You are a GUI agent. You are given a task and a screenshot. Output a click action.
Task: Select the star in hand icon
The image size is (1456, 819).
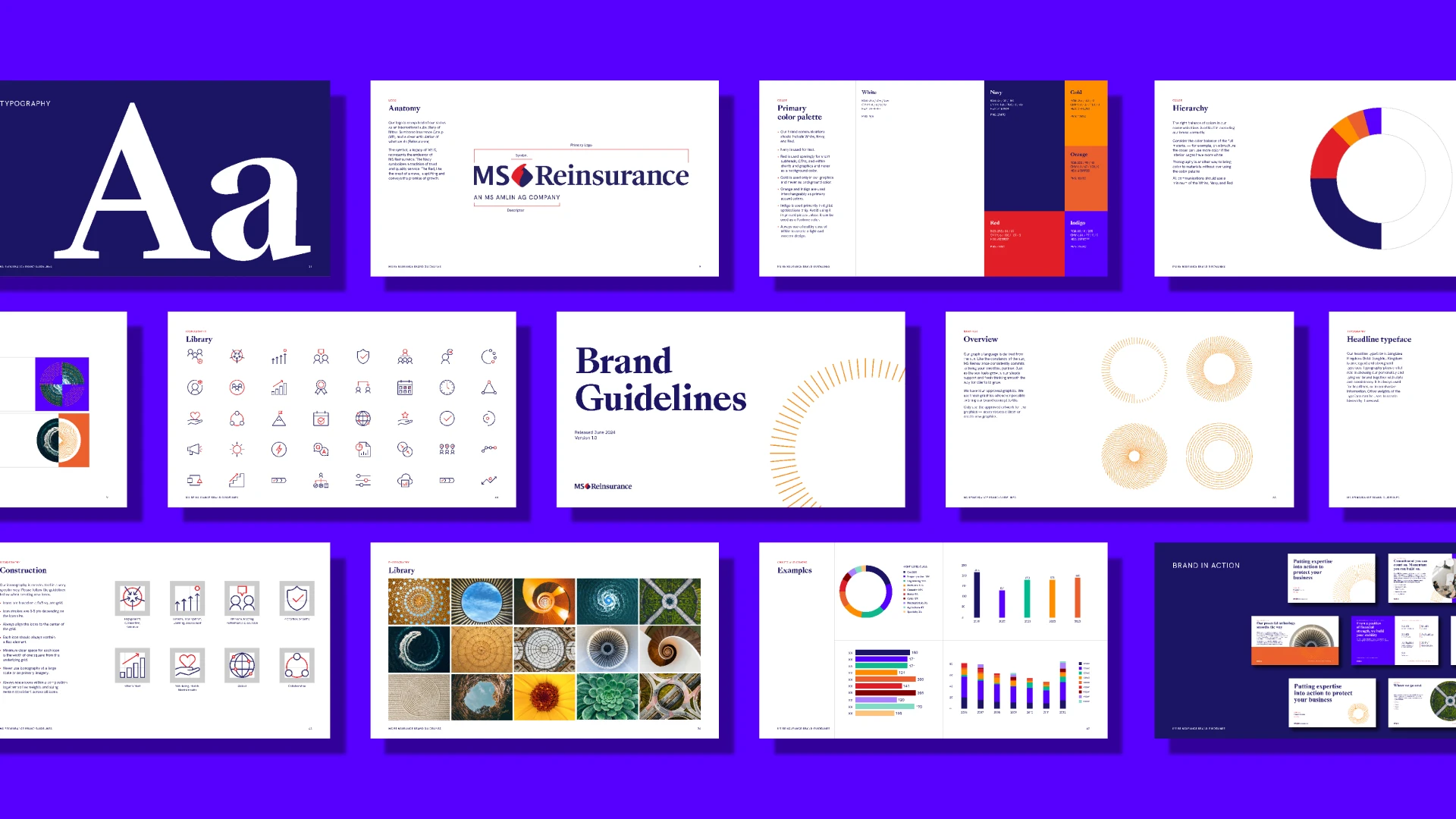pos(405,419)
